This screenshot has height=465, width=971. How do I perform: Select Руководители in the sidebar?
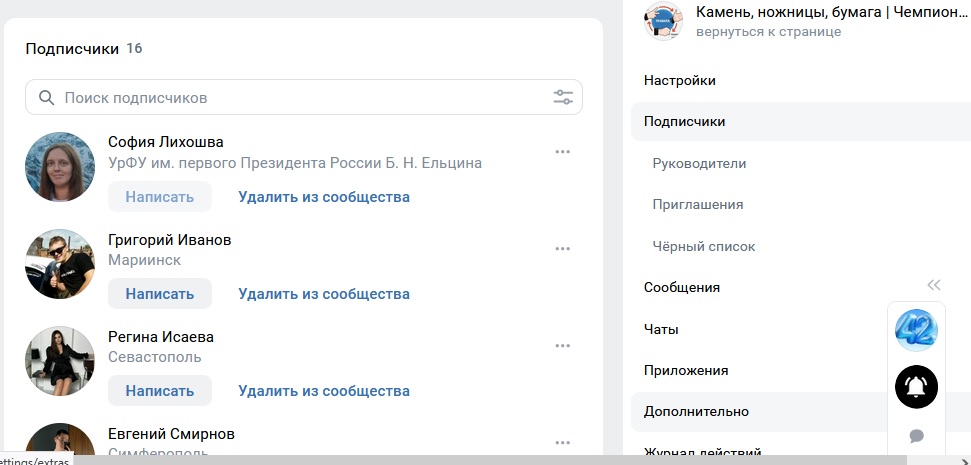pos(699,163)
